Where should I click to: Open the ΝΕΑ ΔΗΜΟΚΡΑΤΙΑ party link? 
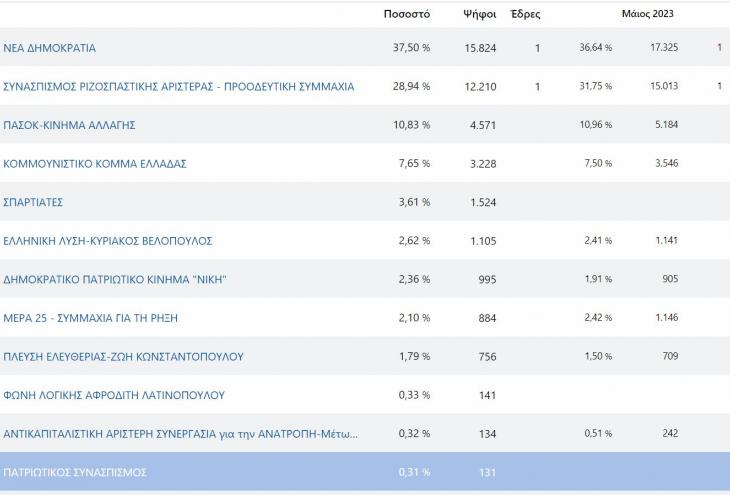(x=49, y=48)
